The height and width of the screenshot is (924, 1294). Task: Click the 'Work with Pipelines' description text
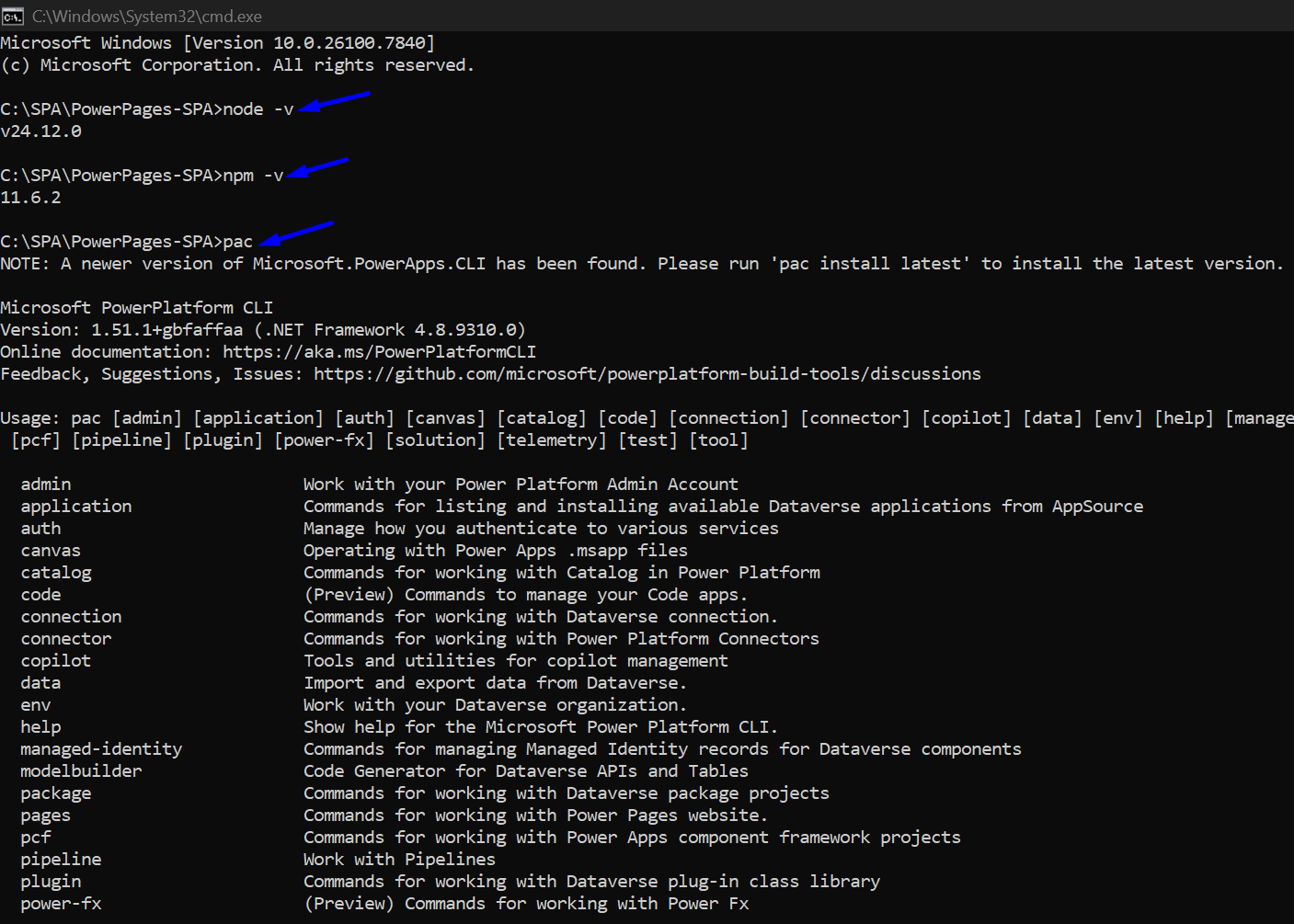pos(399,860)
